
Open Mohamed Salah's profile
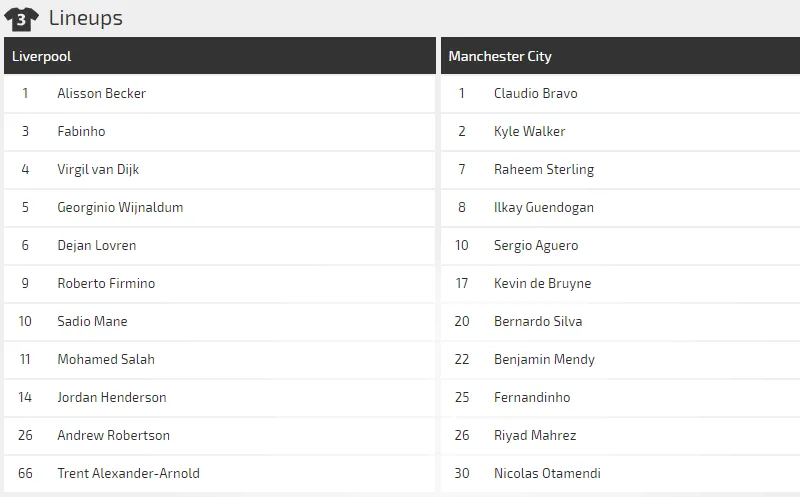106,359
